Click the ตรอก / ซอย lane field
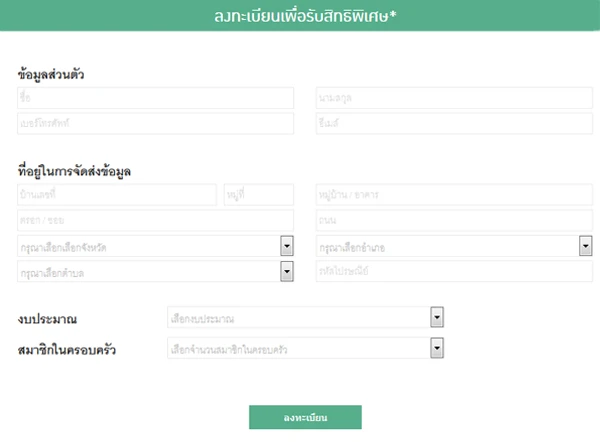This screenshot has height=442, width=600. click(x=155, y=220)
